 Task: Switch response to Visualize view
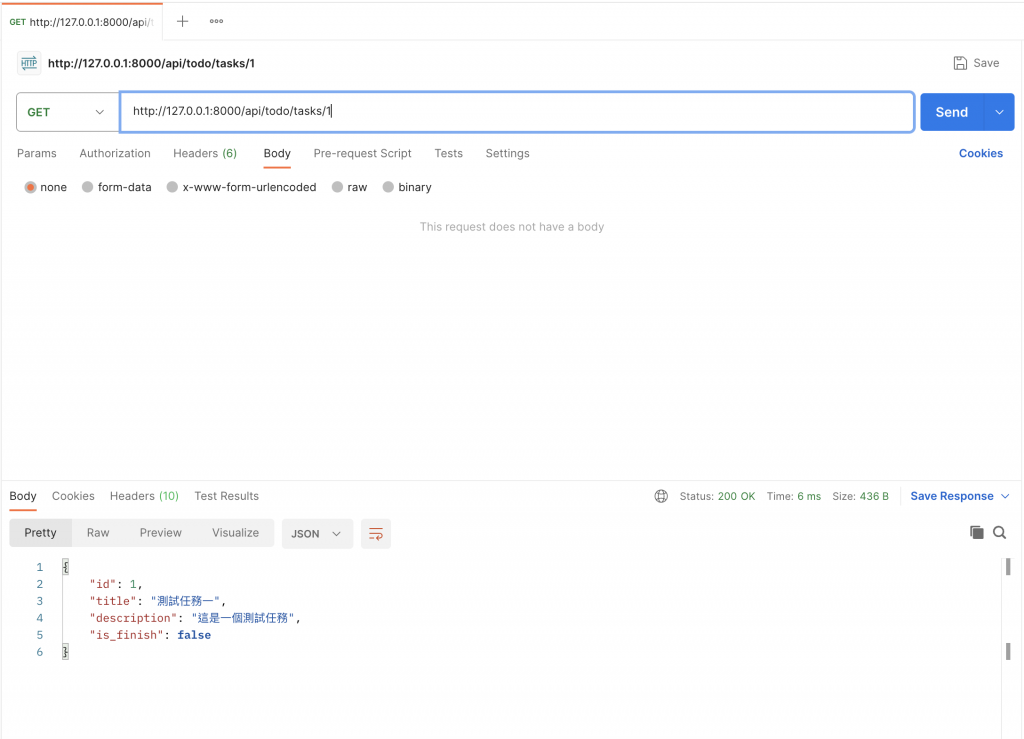click(235, 533)
